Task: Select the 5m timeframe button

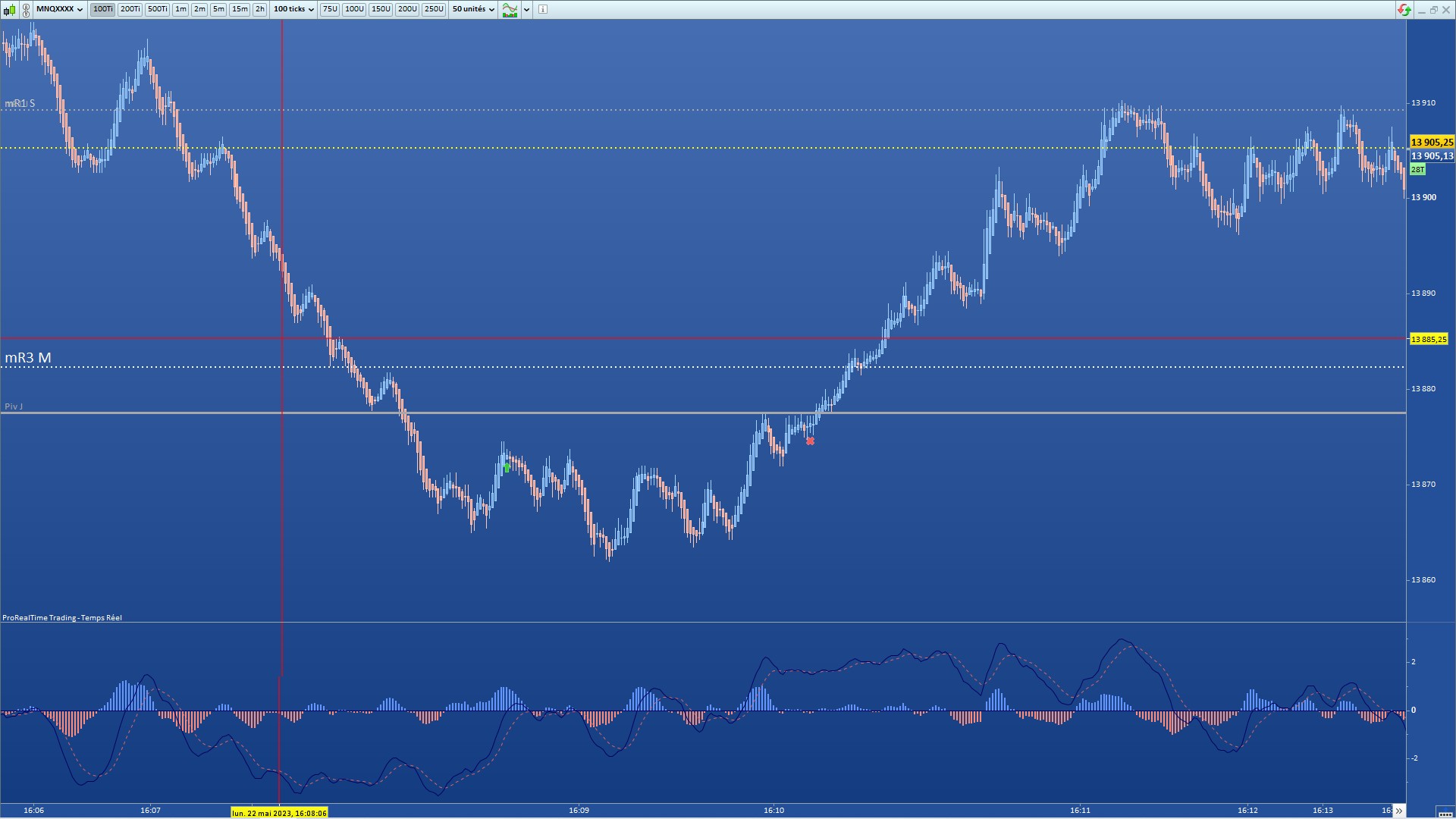Action: pyautogui.click(x=218, y=9)
